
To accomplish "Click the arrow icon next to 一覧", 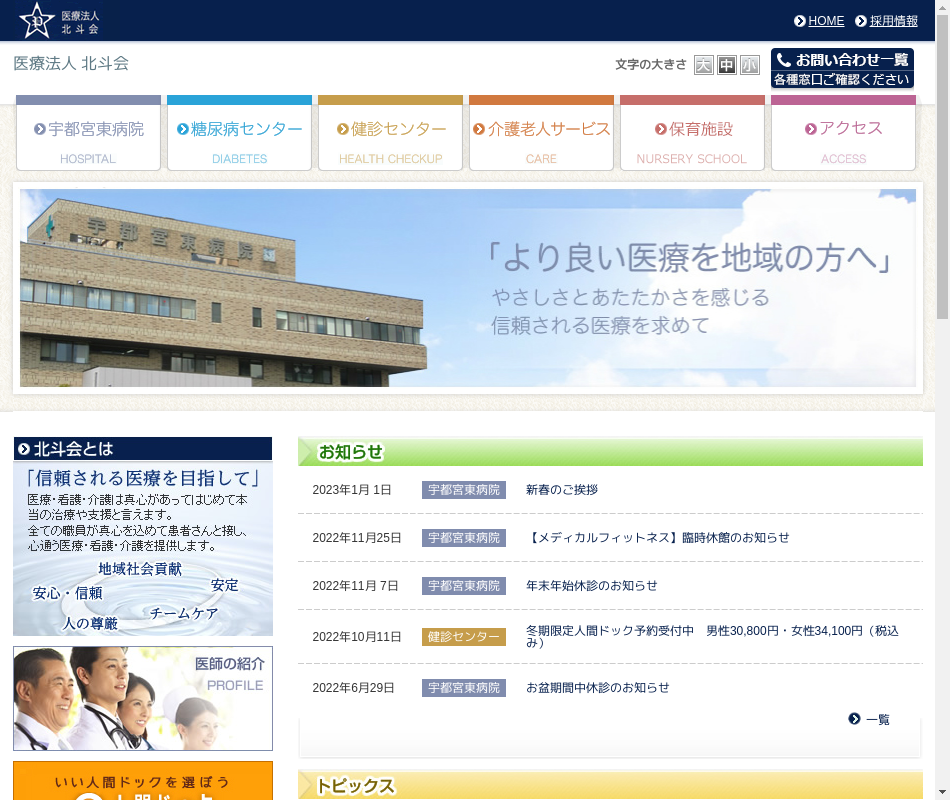I will [854, 719].
